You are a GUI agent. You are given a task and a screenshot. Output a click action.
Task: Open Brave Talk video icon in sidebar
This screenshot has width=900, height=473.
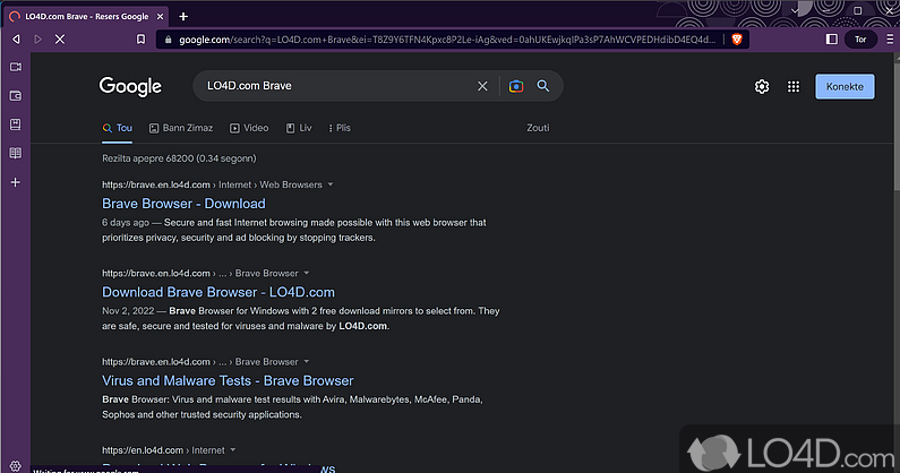(x=15, y=67)
